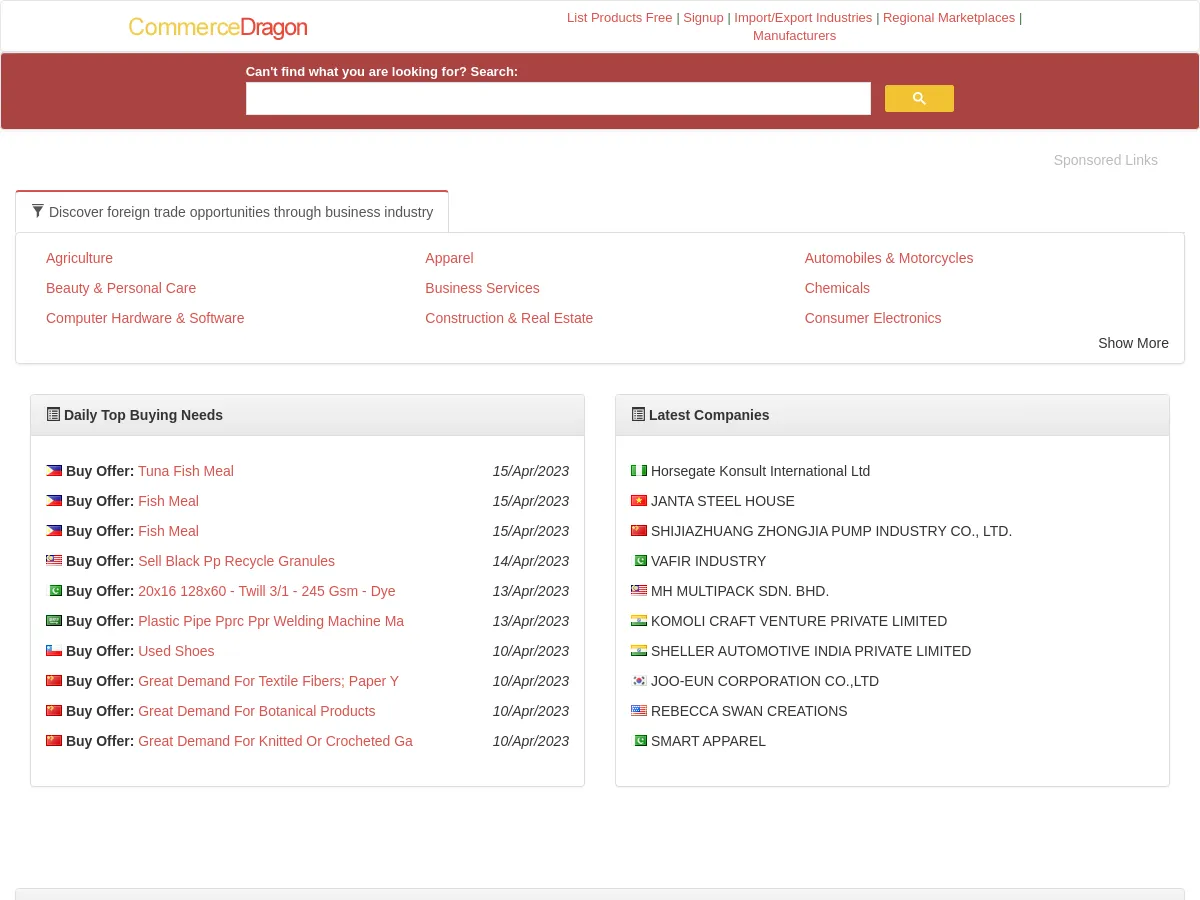Select the filter icon next to trade opportunities

[38, 211]
